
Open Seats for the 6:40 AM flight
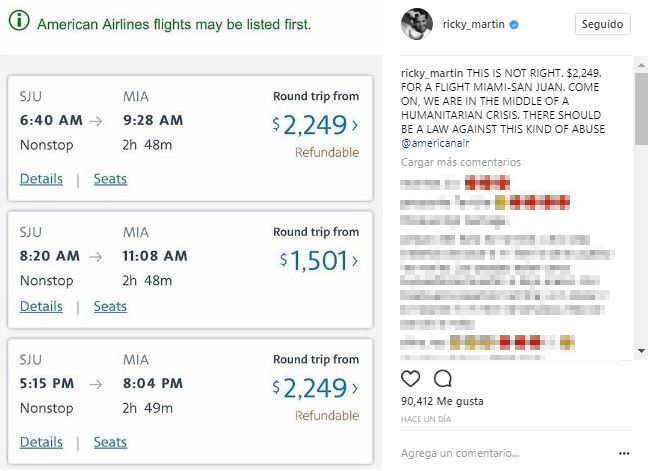[110, 179]
